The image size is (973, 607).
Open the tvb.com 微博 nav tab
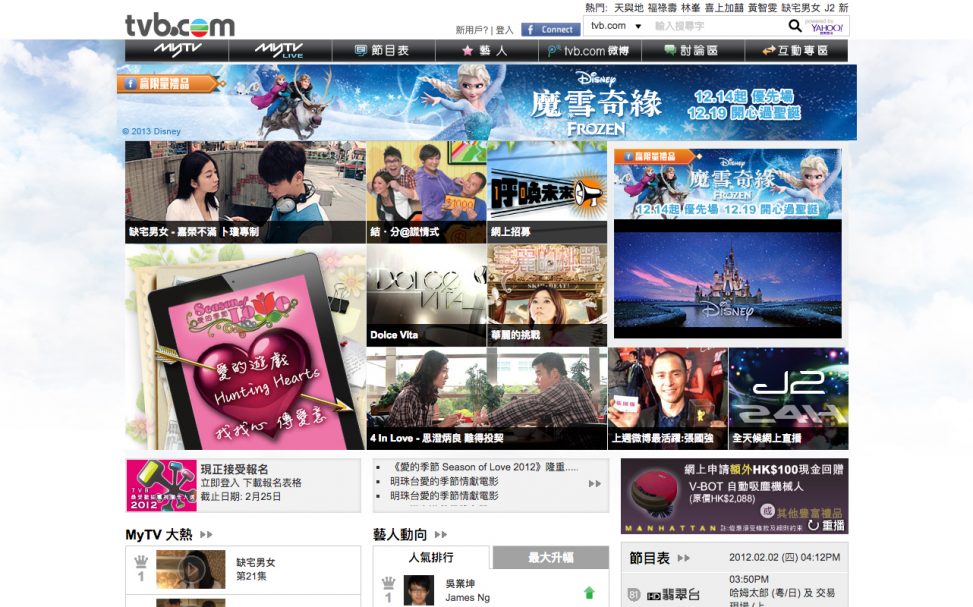coord(590,50)
